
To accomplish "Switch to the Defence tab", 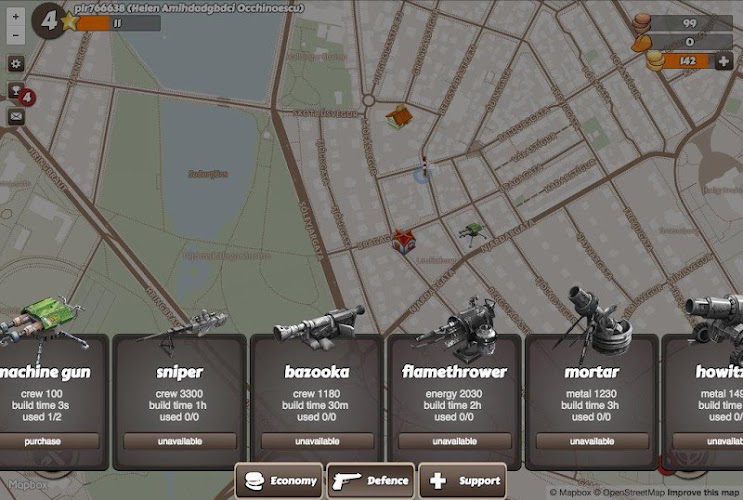I will pyautogui.click(x=371, y=481).
